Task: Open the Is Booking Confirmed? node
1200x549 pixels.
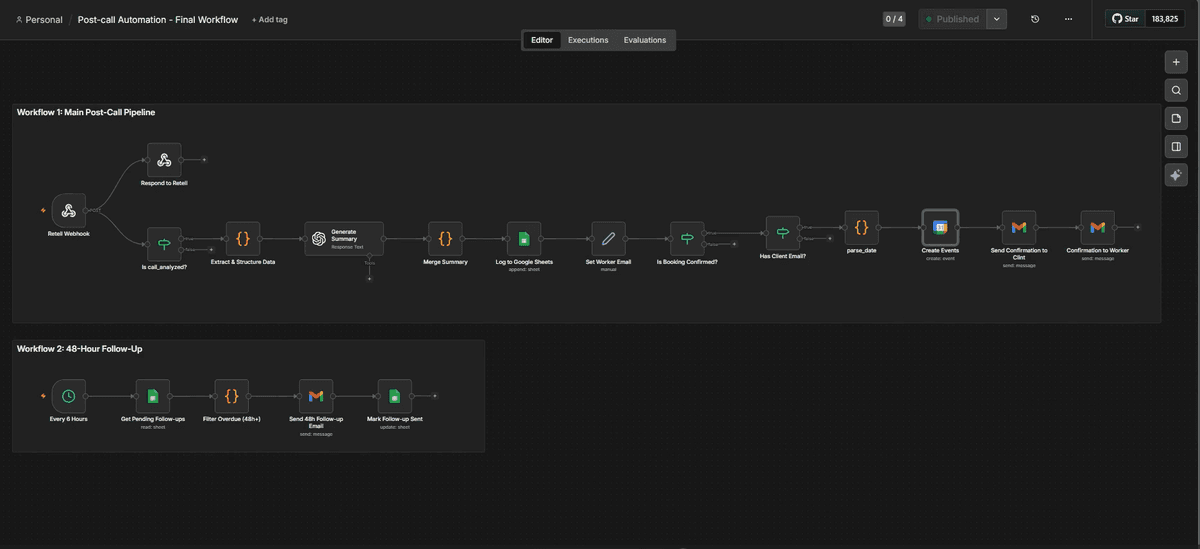Action: click(x=687, y=239)
